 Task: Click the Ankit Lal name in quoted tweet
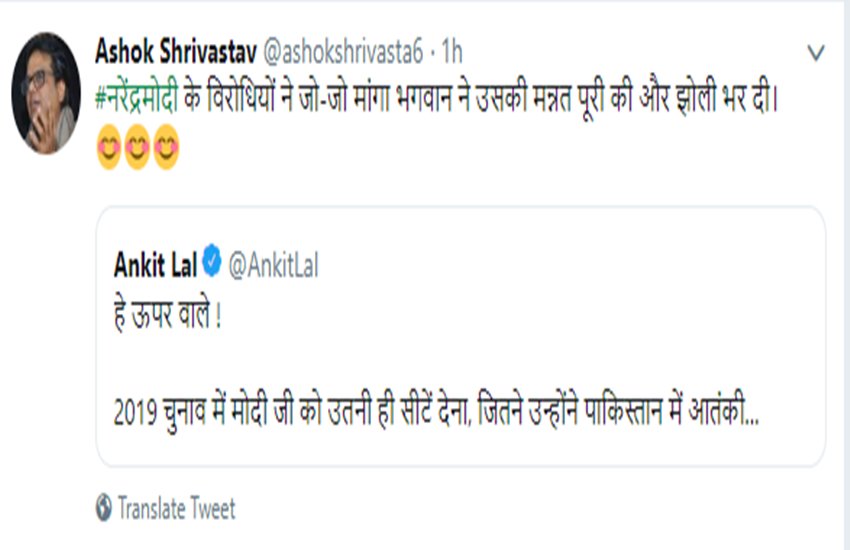point(151,265)
